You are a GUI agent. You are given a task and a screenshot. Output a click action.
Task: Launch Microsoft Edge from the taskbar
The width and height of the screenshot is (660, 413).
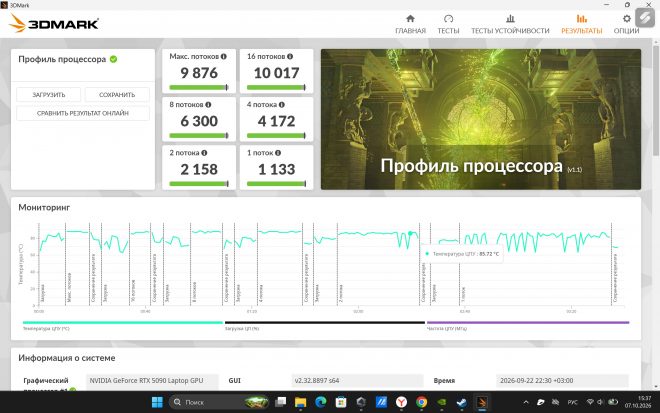click(321, 402)
